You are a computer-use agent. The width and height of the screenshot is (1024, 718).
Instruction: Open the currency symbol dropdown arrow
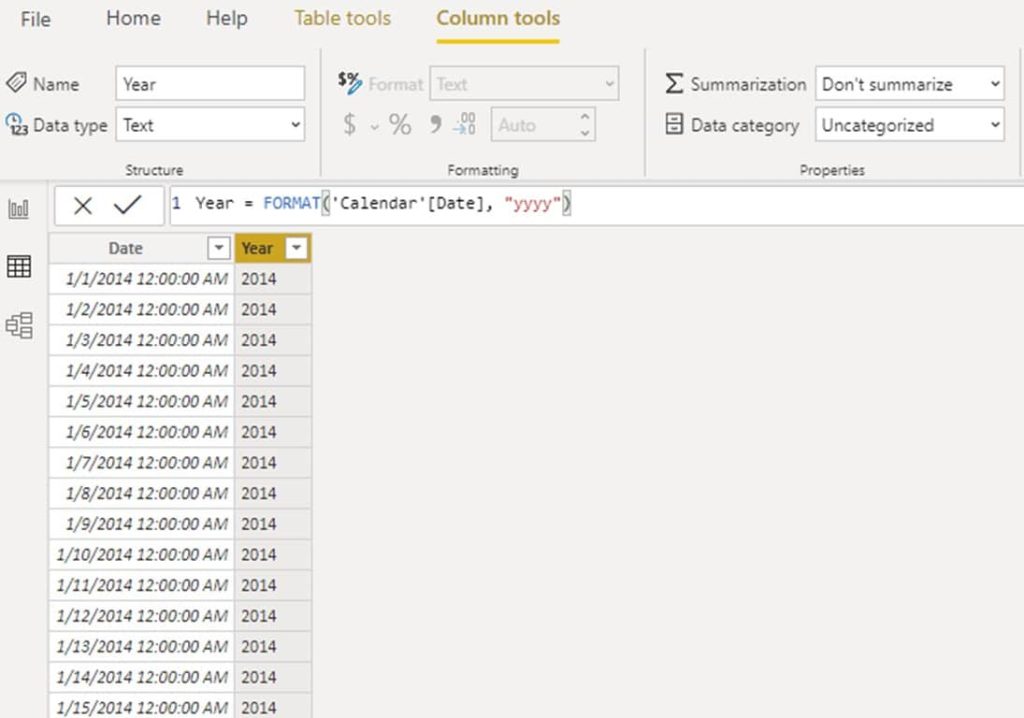[374, 125]
